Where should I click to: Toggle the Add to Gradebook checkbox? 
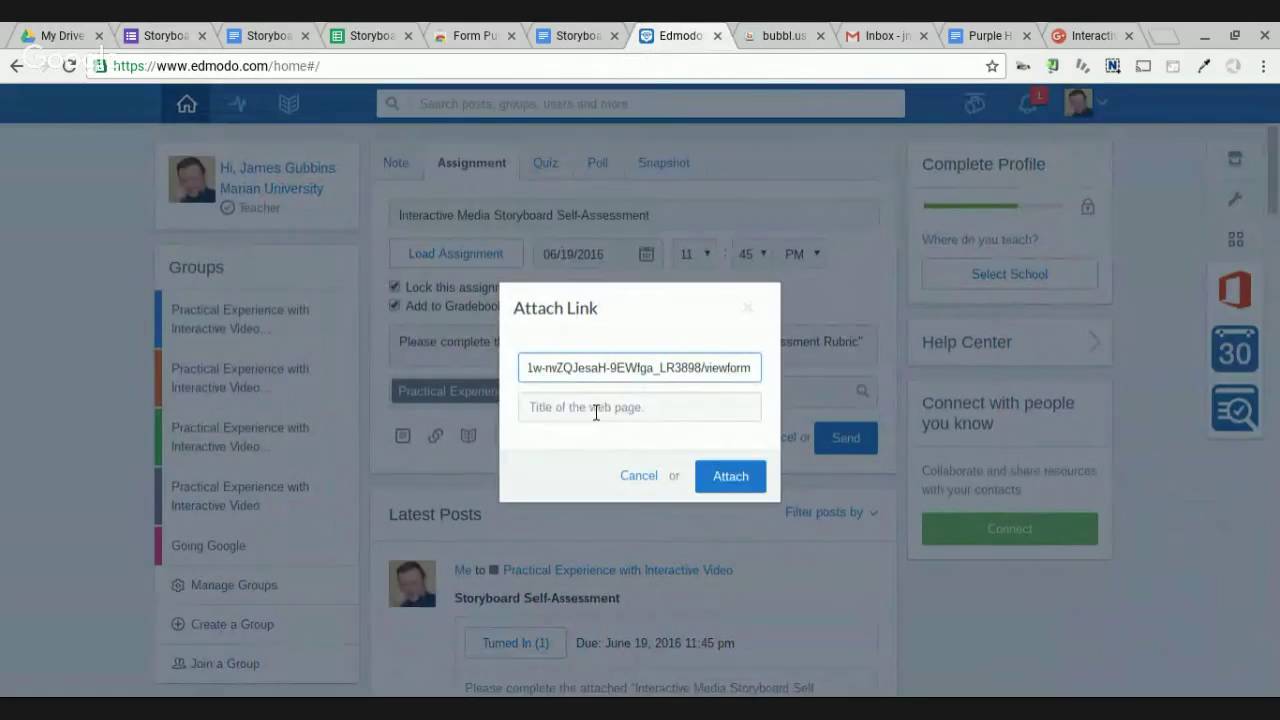(394, 305)
